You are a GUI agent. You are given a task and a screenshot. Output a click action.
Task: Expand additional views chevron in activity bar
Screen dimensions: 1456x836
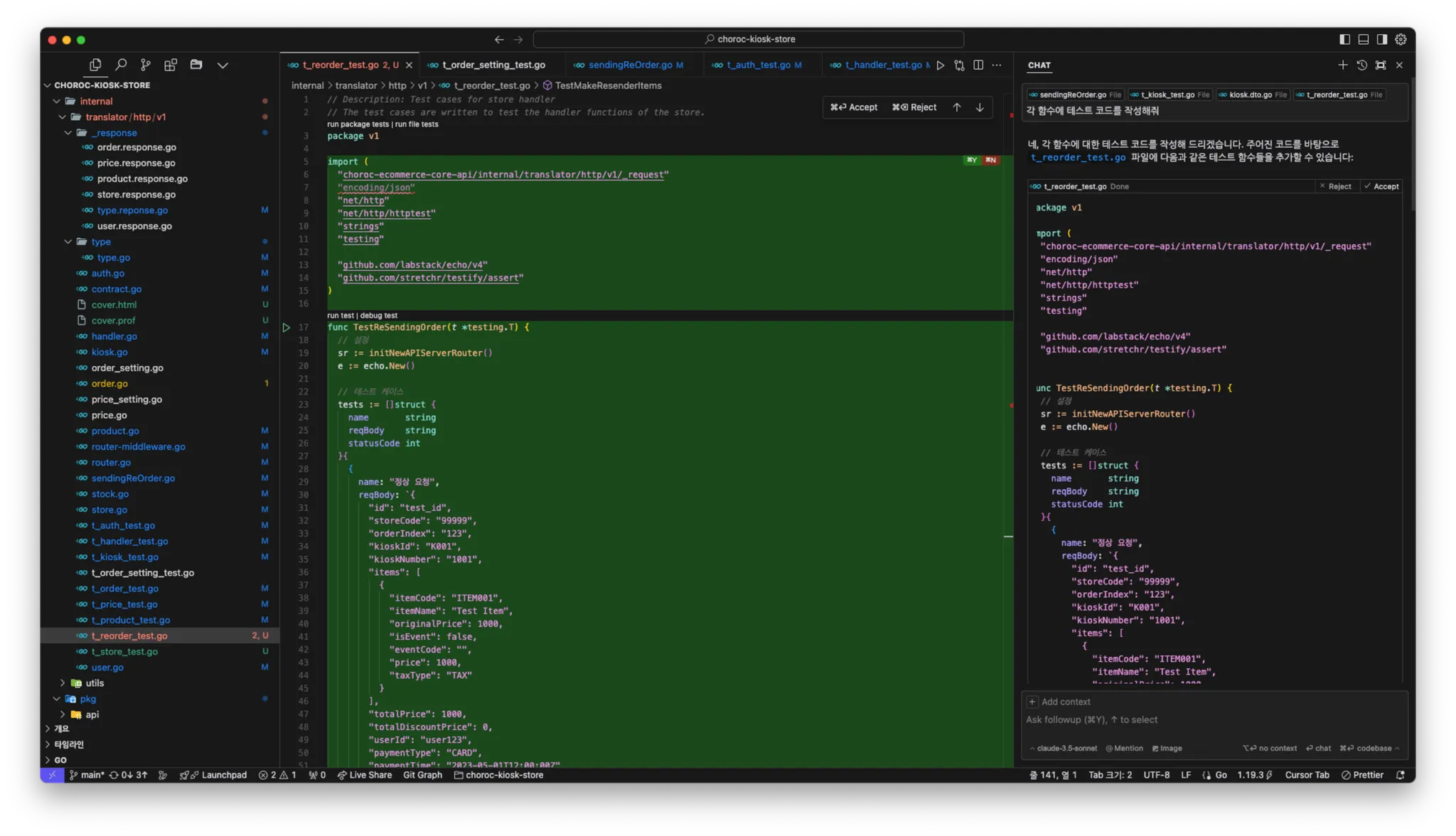pos(223,65)
